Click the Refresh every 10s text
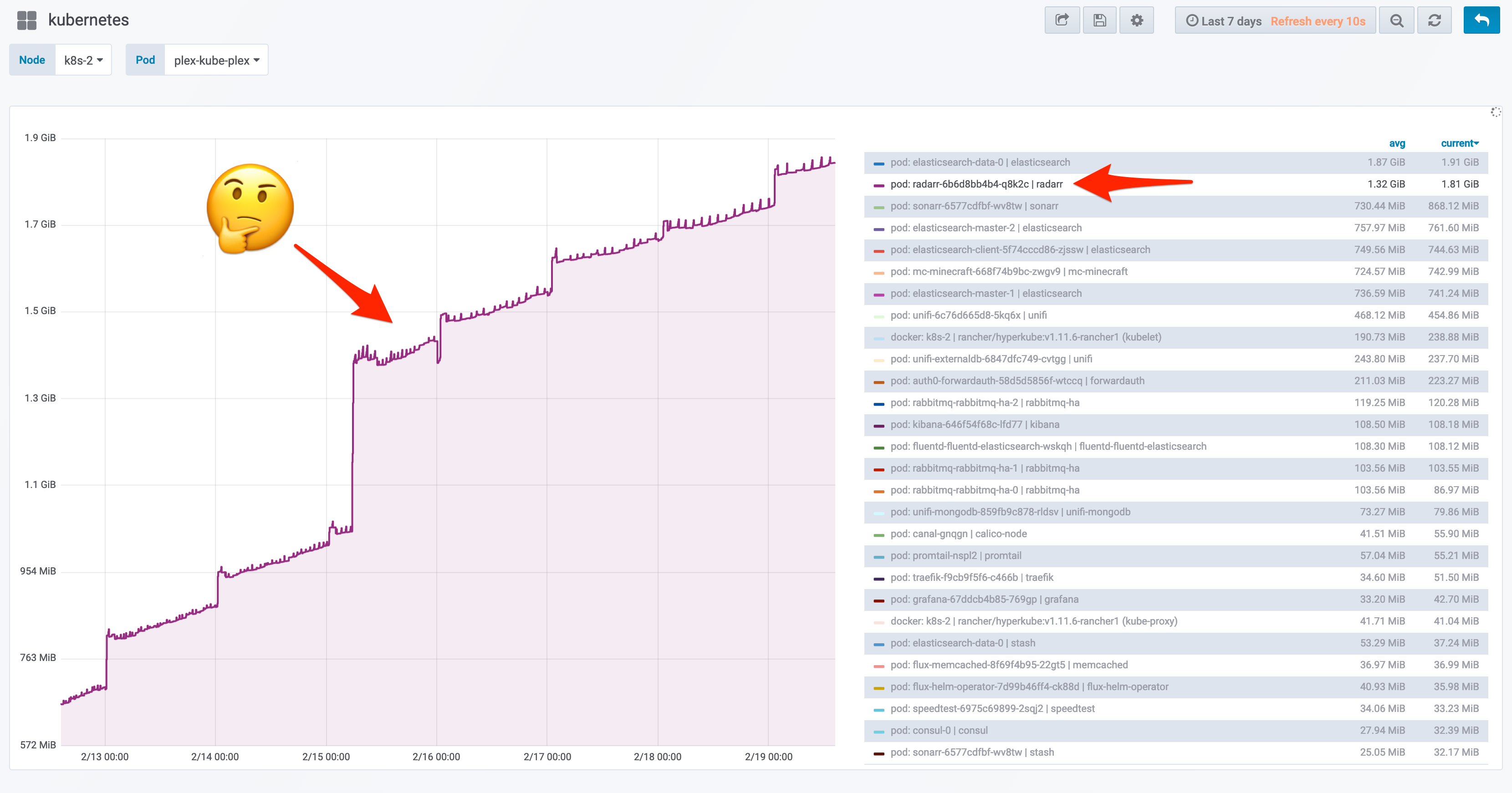 click(1318, 21)
